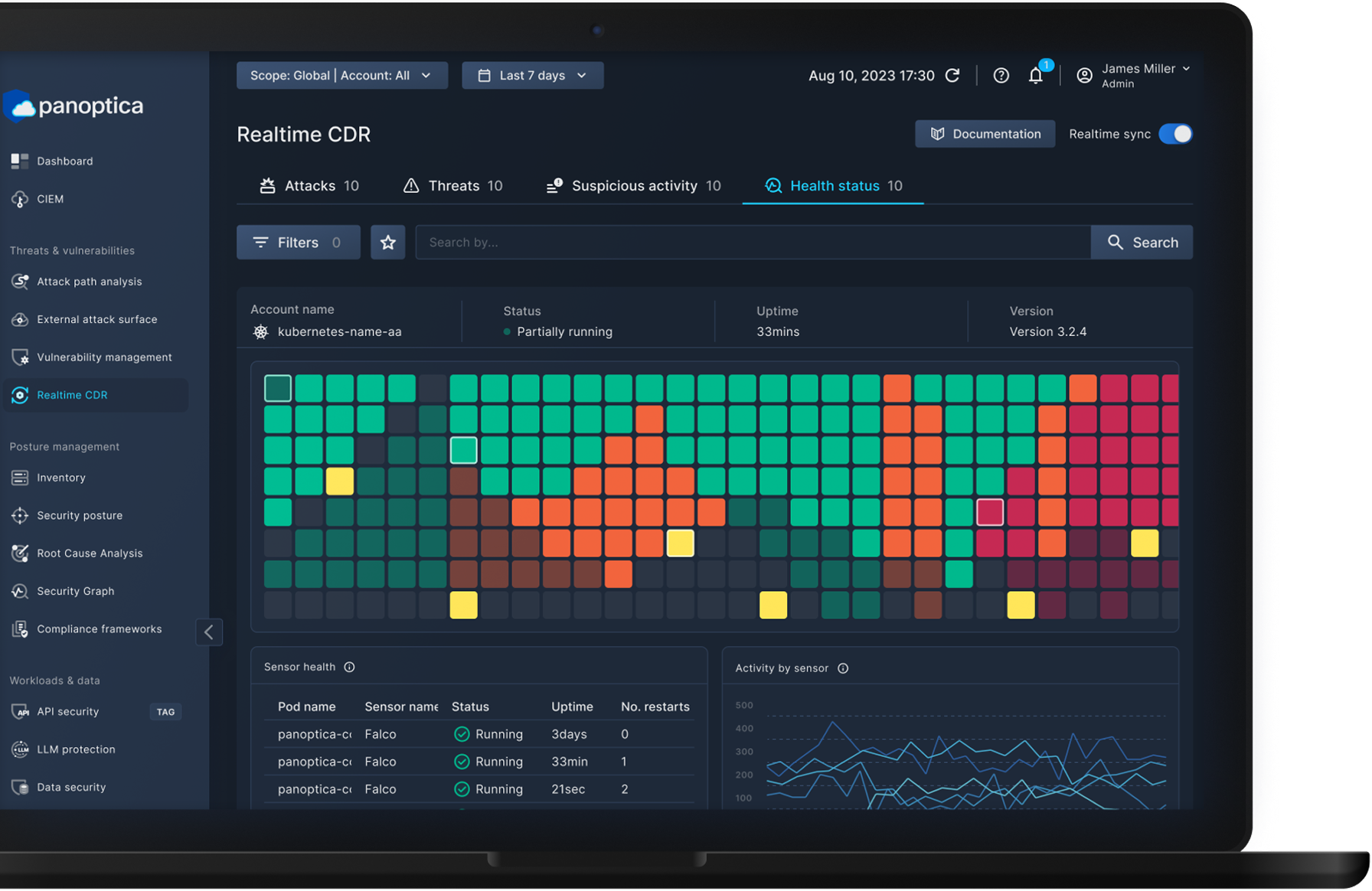The height and width of the screenshot is (891, 1372).
Task: Open the Last 7 days date dropdown
Action: point(533,75)
